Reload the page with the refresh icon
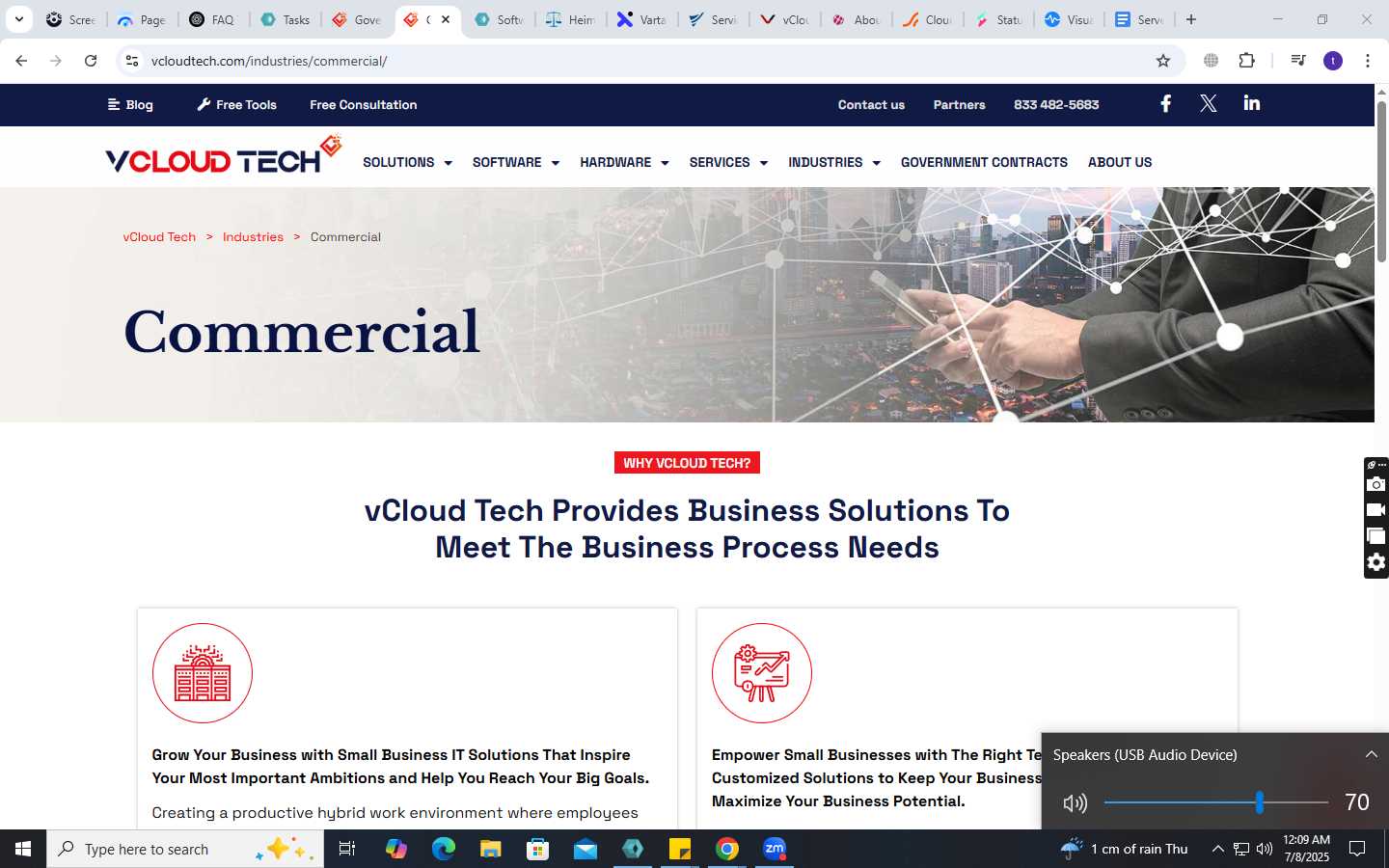This screenshot has width=1389, height=868. click(91, 61)
